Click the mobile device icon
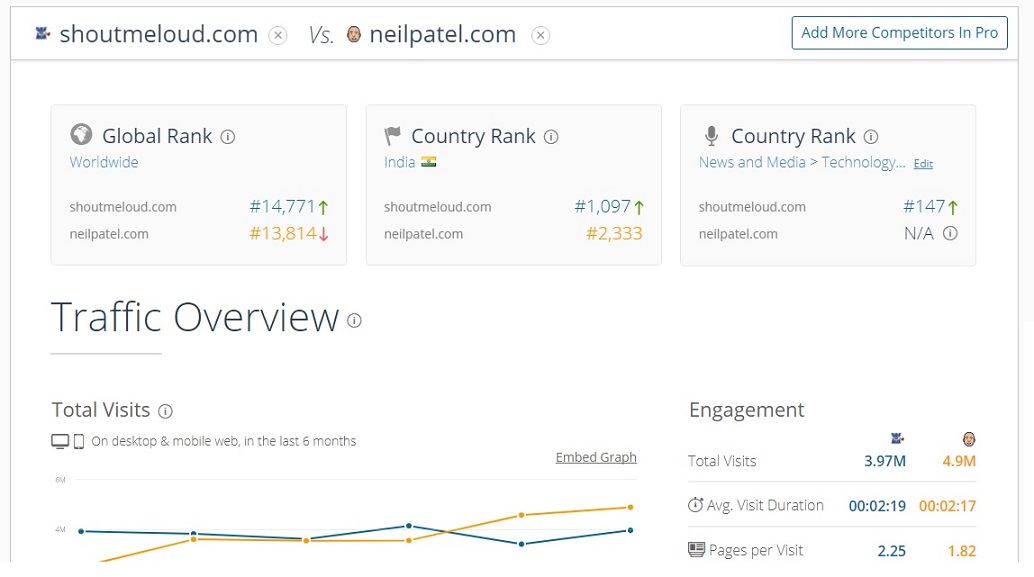 (78, 441)
